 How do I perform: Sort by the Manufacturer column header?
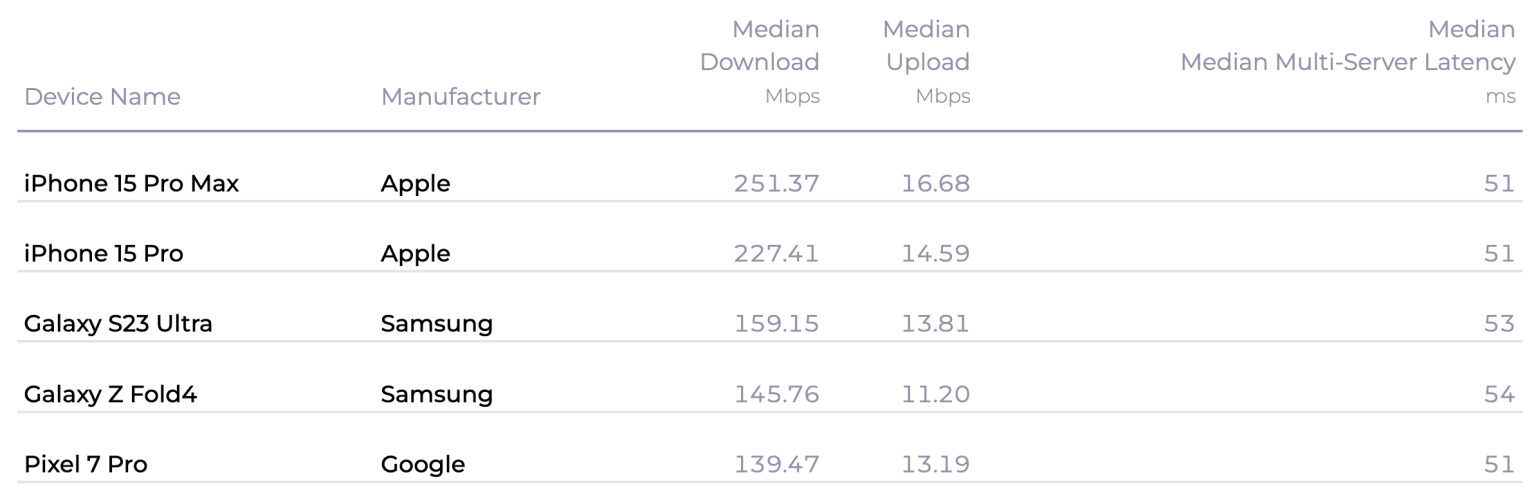460,97
